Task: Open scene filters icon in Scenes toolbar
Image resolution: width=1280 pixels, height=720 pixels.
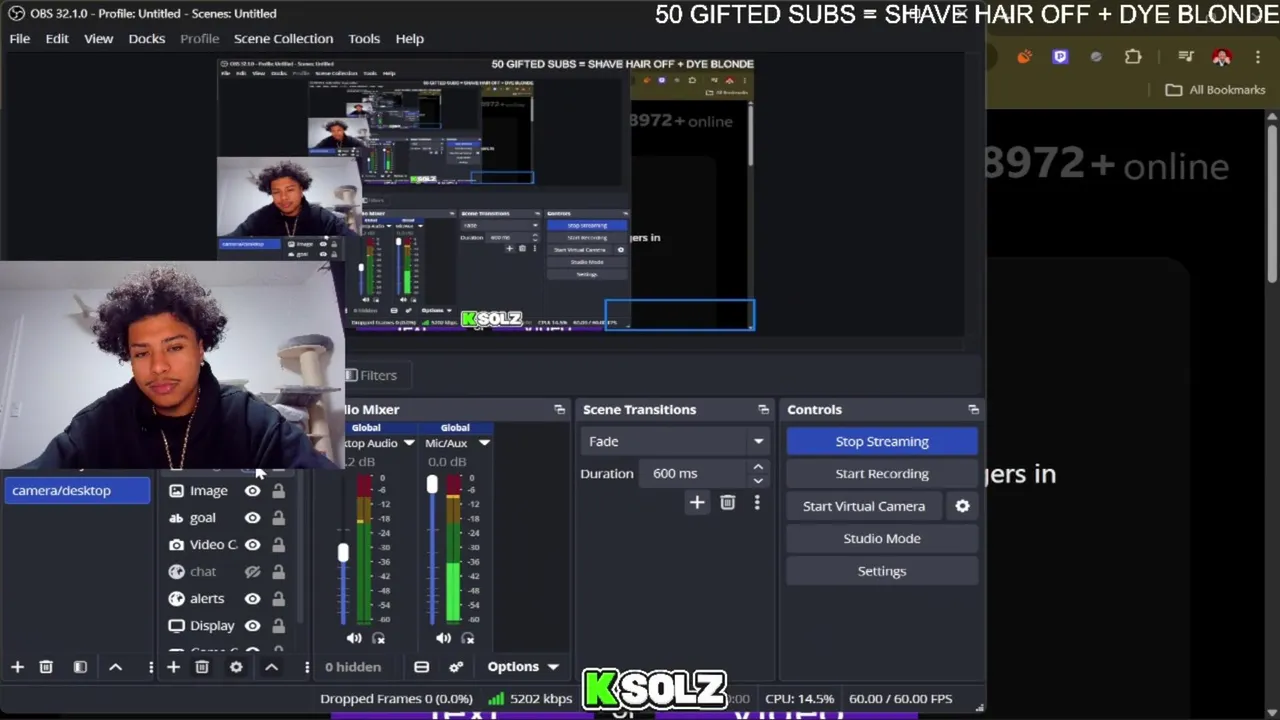Action: (x=80, y=667)
